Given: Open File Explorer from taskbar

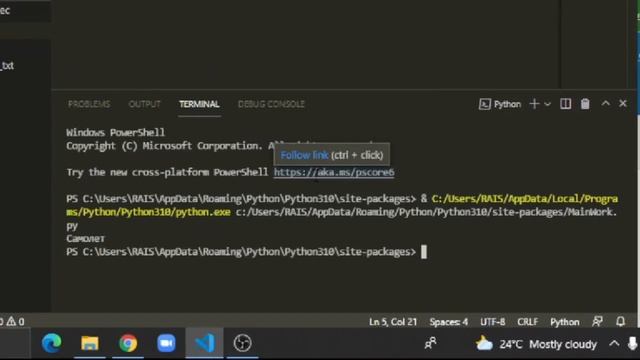Looking at the screenshot, I should click(90, 343).
